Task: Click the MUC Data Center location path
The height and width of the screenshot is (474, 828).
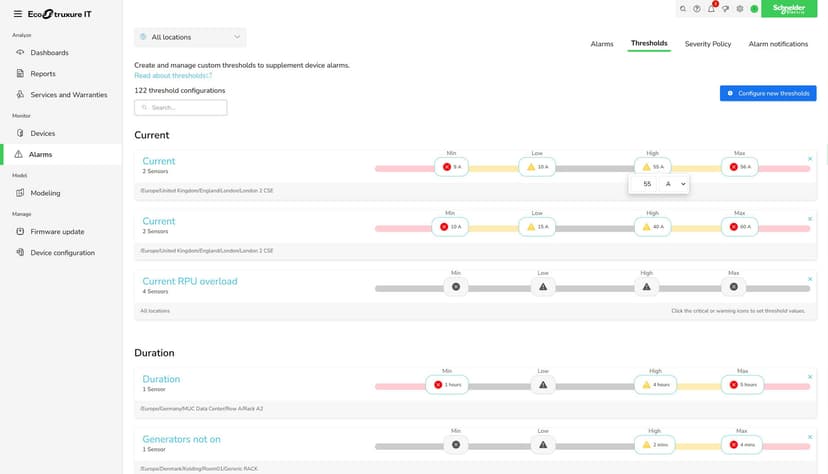Action: [x=202, y=409]
